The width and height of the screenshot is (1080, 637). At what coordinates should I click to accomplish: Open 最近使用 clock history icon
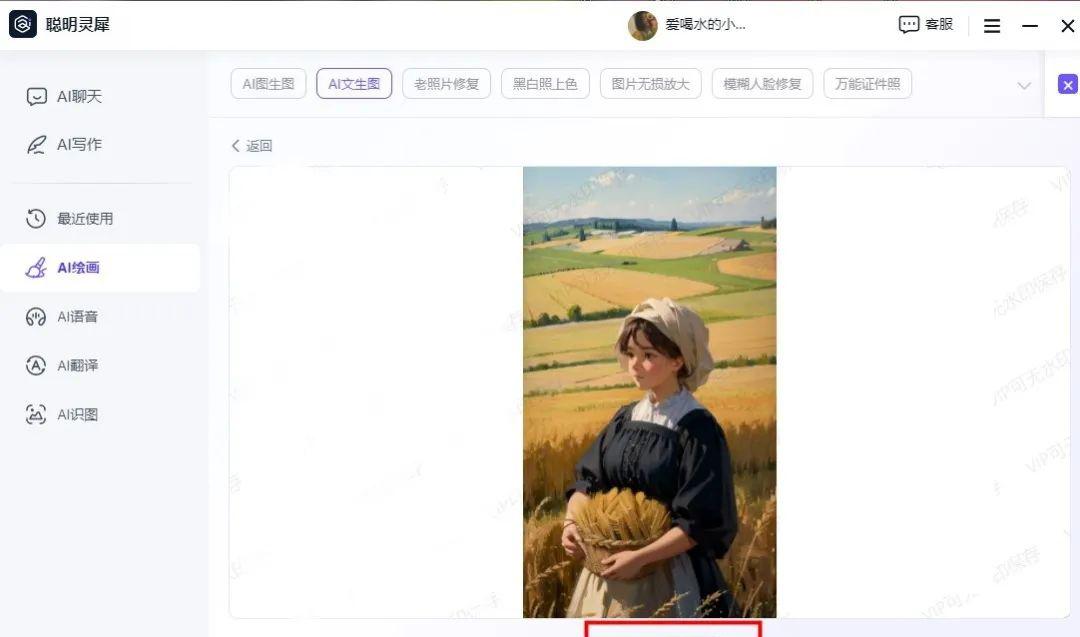(x=36, y=218)
